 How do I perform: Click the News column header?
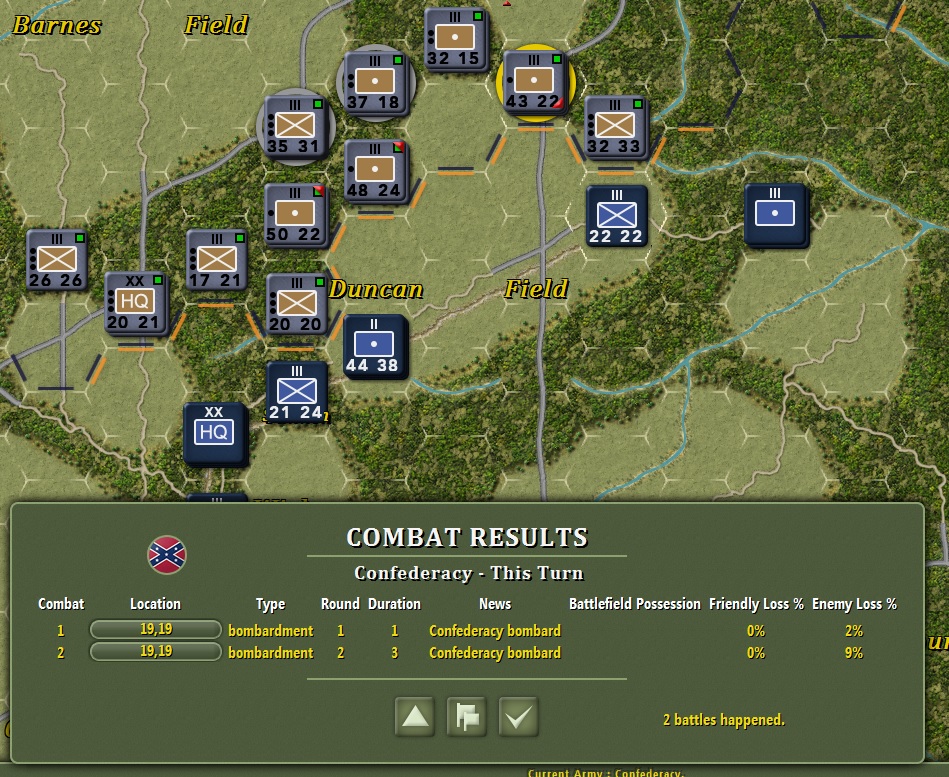pyautogui.click(x=495, y=604)
